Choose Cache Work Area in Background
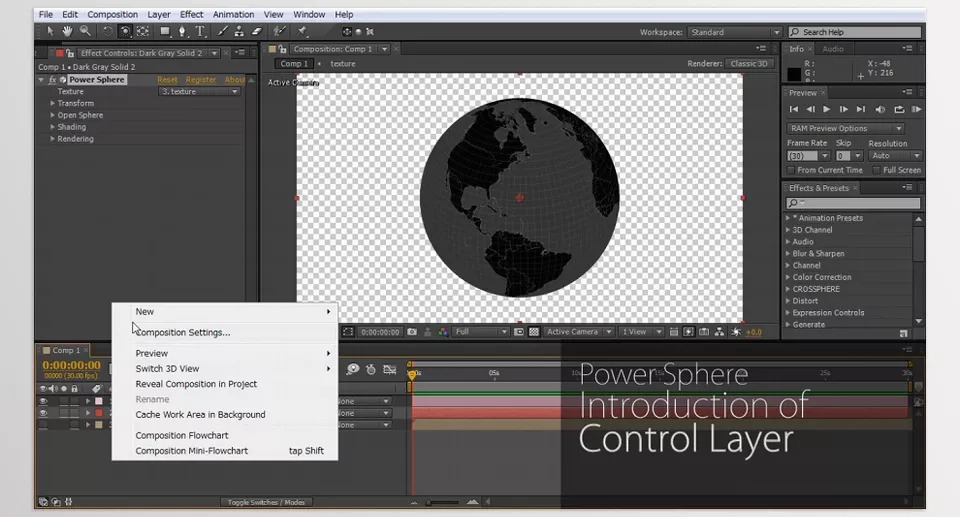This screenshot has height=517, width=960. [200, 415]
